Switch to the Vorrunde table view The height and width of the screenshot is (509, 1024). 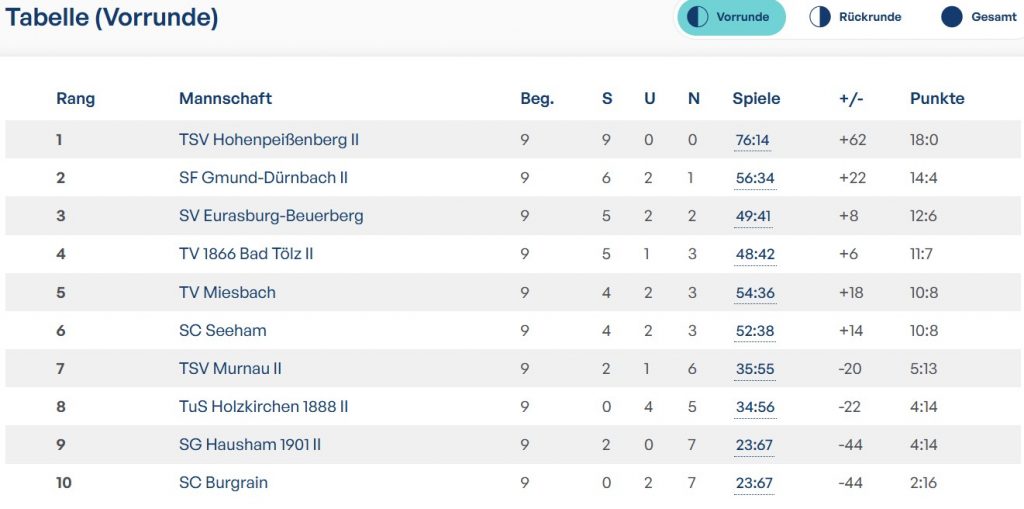(742, 17)
